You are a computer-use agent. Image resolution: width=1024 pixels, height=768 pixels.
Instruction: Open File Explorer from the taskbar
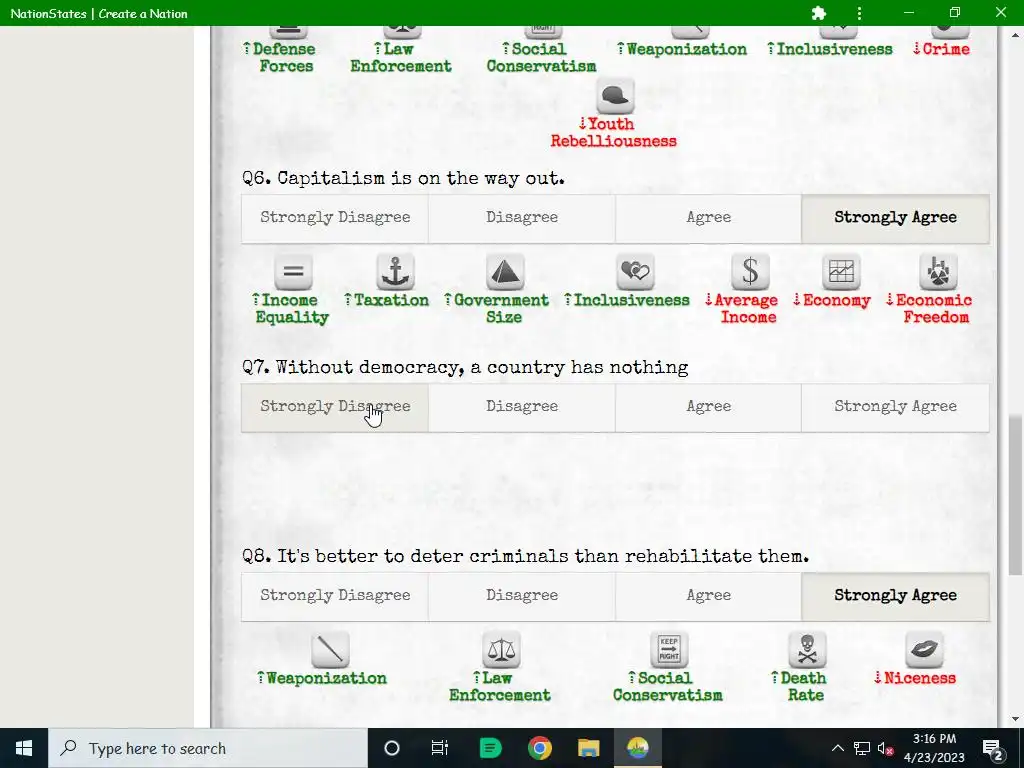click(588, 748)
